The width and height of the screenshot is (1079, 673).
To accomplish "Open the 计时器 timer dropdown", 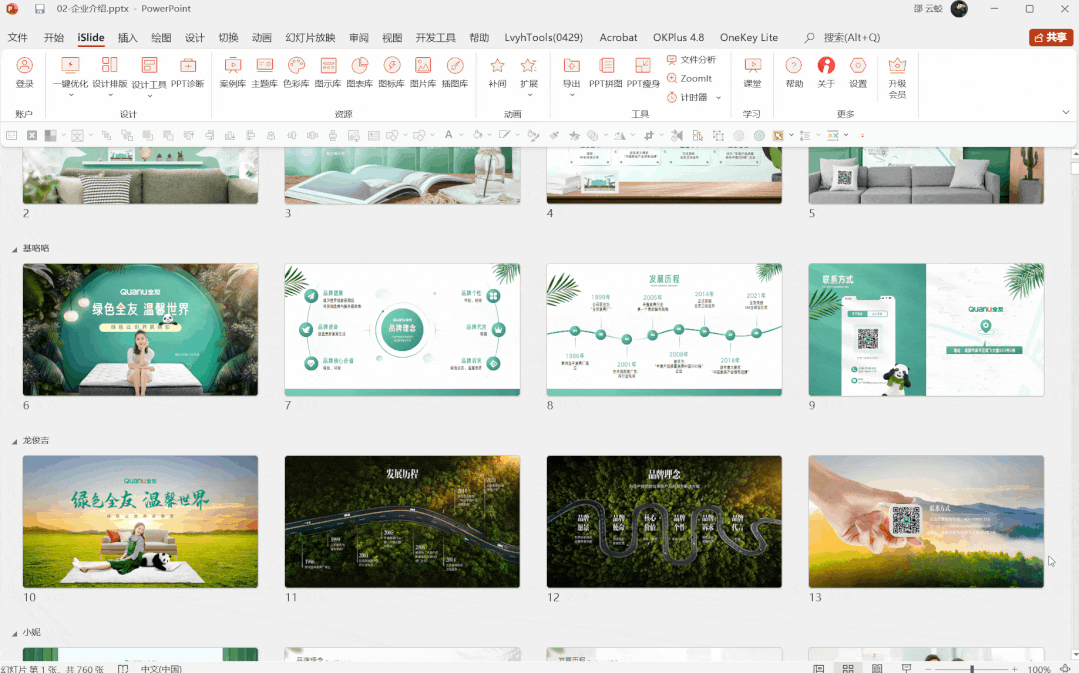I will coord(718,98).
